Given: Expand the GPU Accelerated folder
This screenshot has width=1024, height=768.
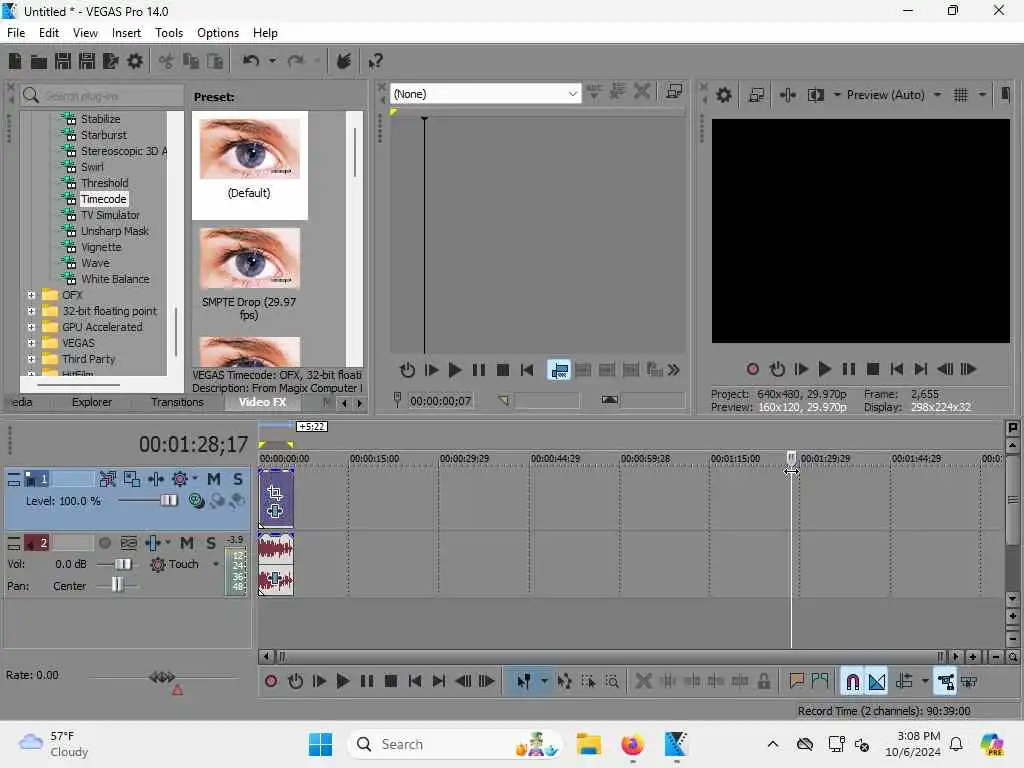Looking at the screenshot, I should (x=31, y=327).
